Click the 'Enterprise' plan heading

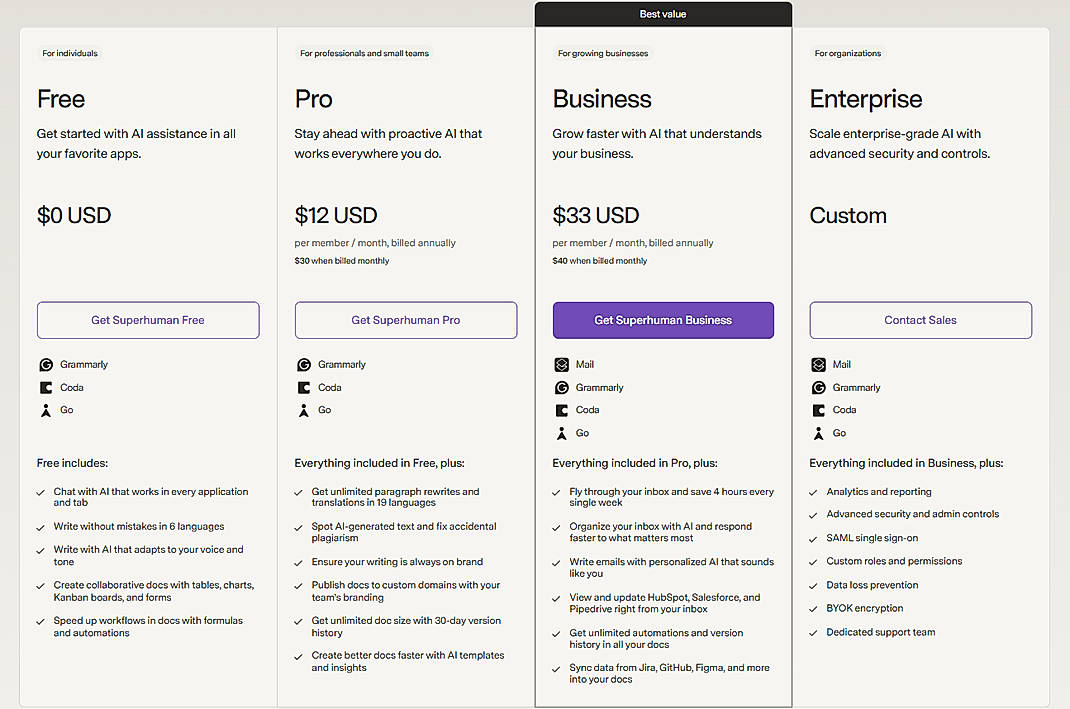(x=866, y=100)
